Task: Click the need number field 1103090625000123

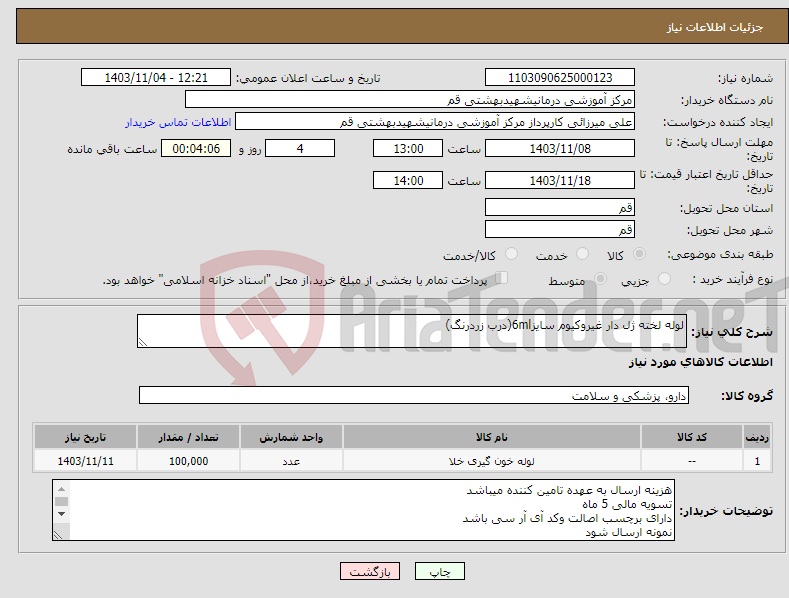Action: tap(560, 78)
